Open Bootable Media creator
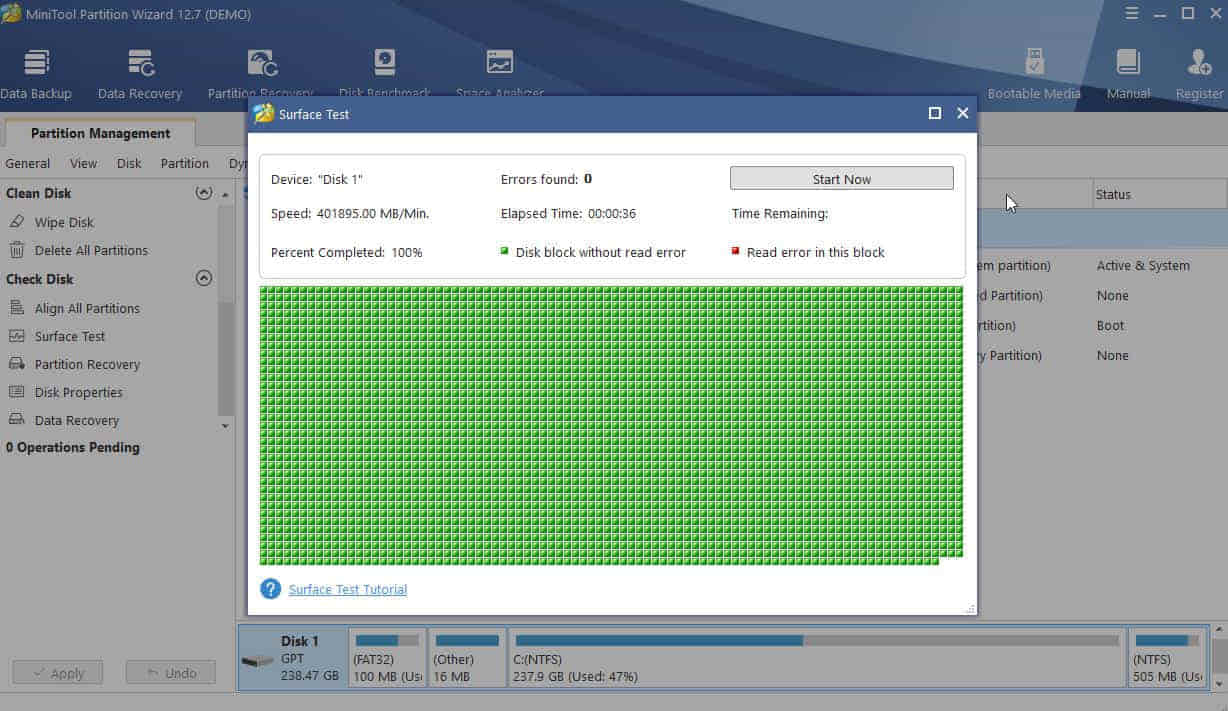 click(x=1034, y=70)
